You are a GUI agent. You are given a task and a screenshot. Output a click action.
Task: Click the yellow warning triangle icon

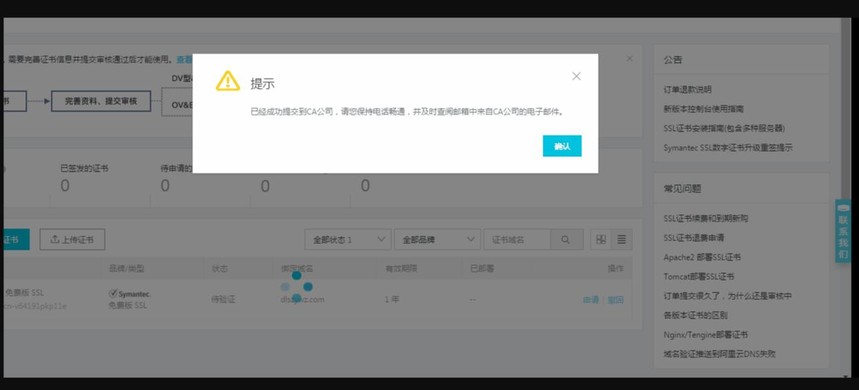228,81
